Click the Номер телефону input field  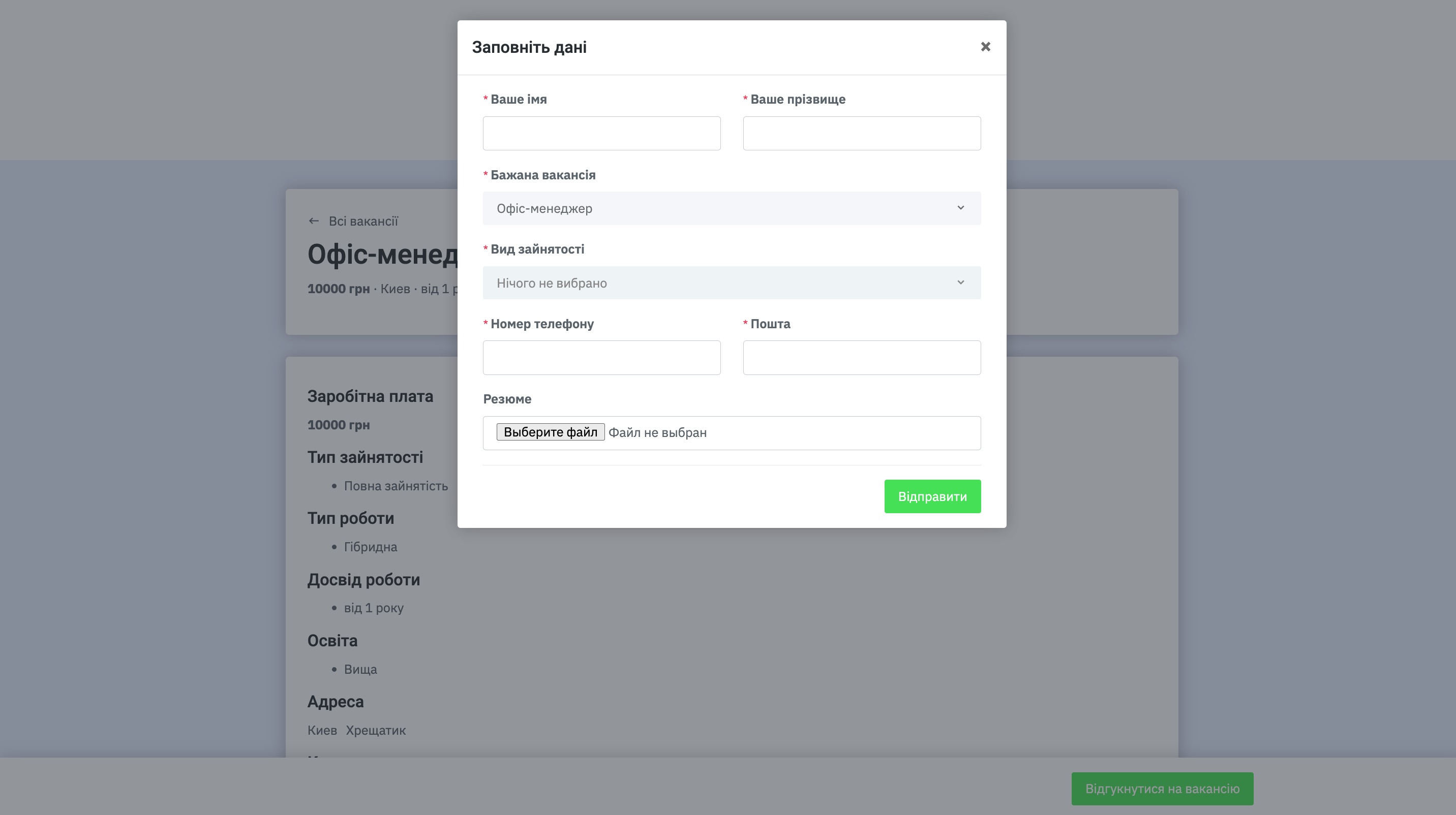tap(601, 358)
